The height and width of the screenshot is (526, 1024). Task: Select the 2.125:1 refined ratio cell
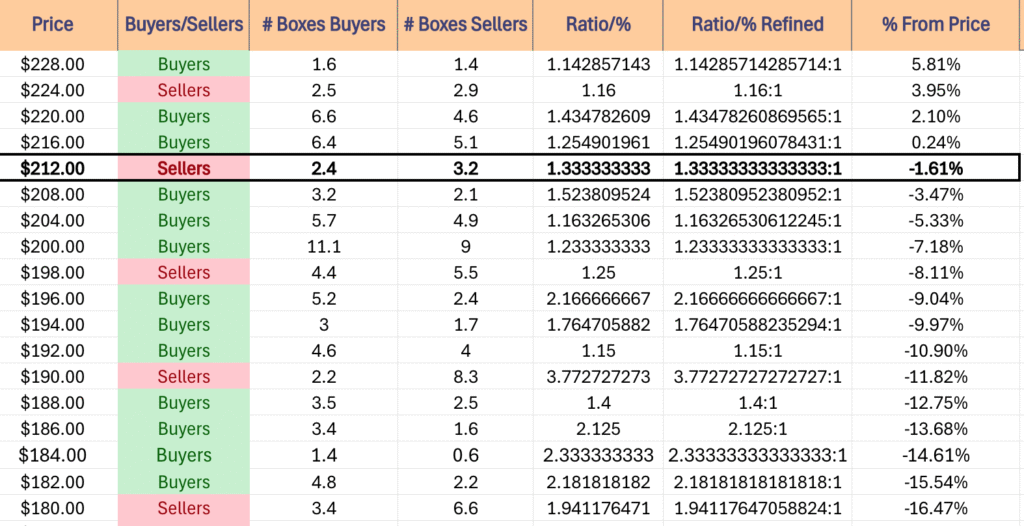tap(757, 429)
